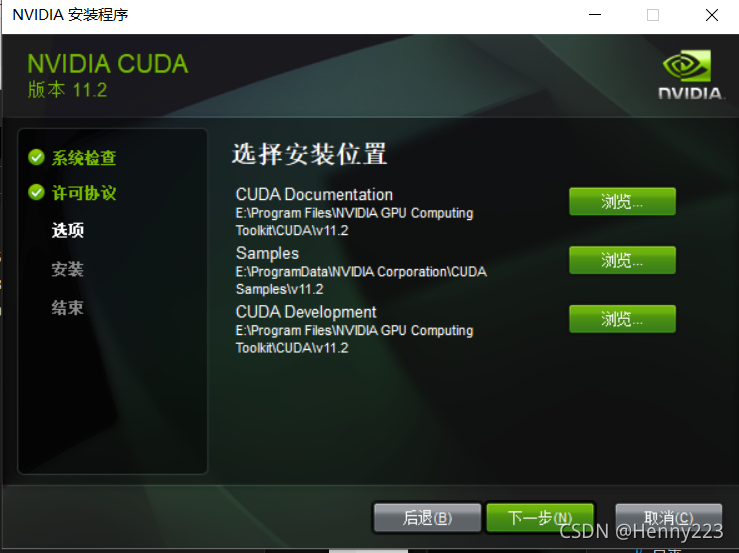Close the NVIDIA installer window
739x553 pixels.
pyautogui.click(x=712, y=15)
